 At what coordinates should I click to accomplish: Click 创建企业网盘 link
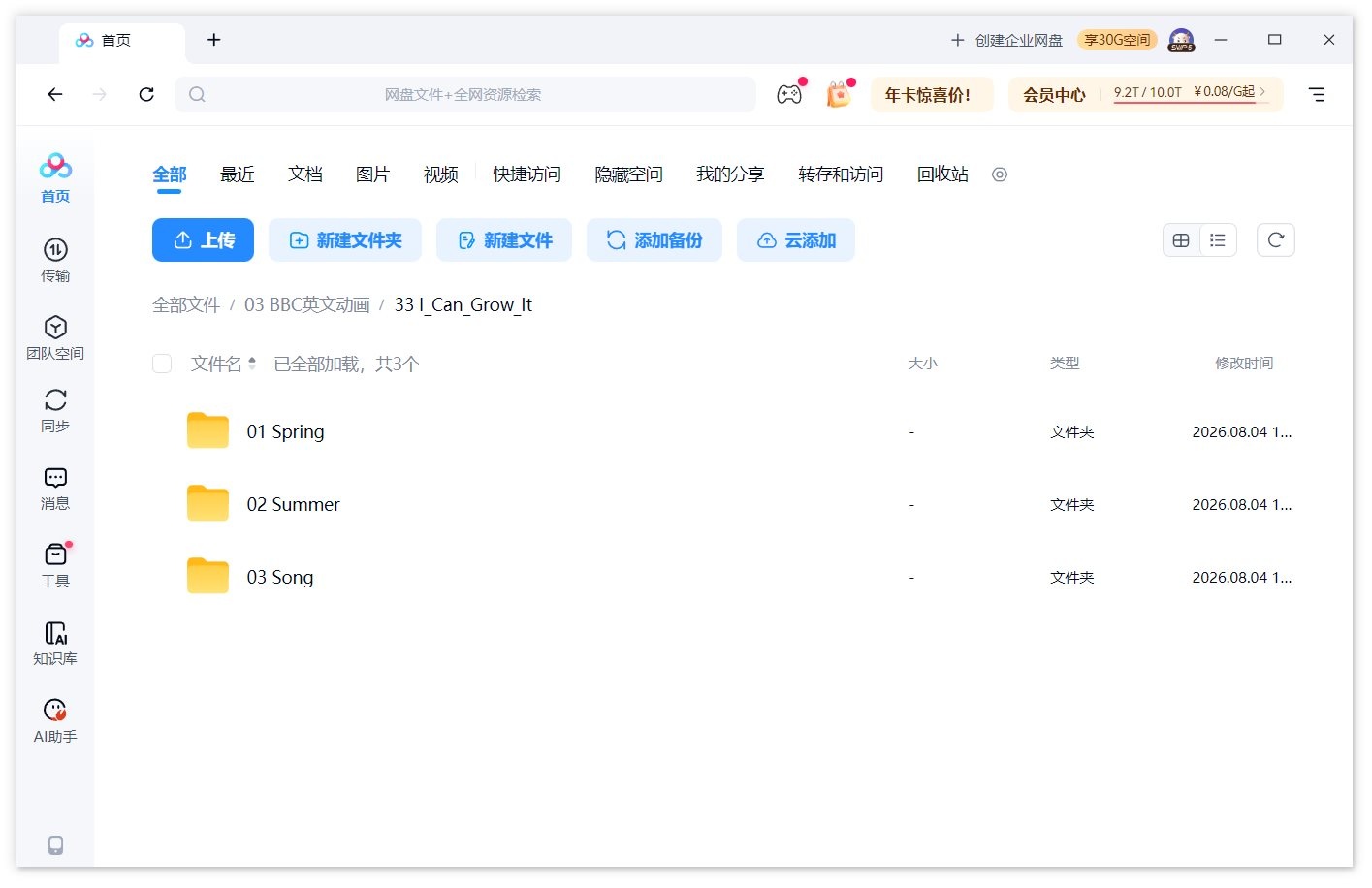point(1006,40)
